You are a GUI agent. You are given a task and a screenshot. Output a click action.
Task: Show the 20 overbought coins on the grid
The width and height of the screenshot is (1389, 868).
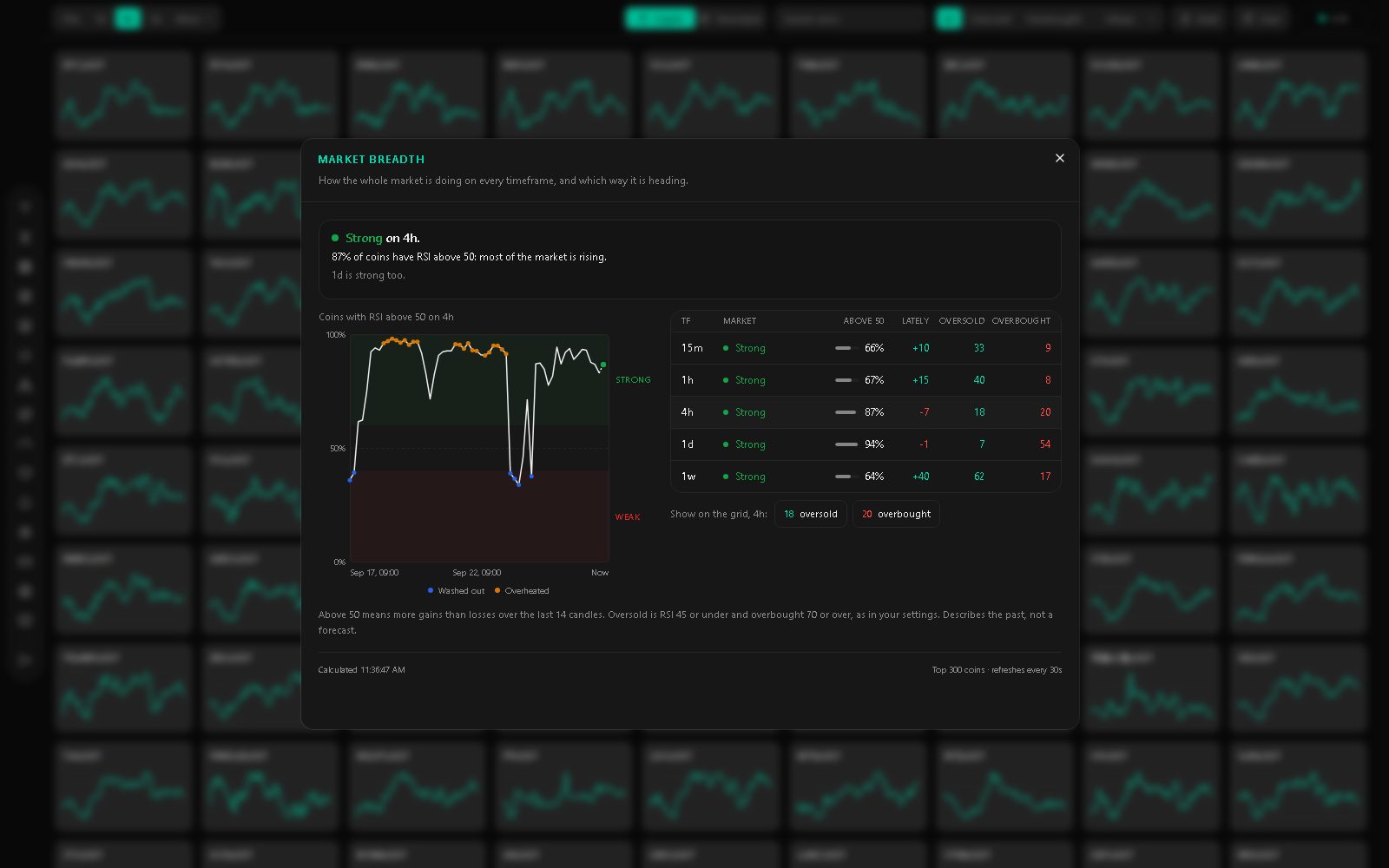(896, 514)
